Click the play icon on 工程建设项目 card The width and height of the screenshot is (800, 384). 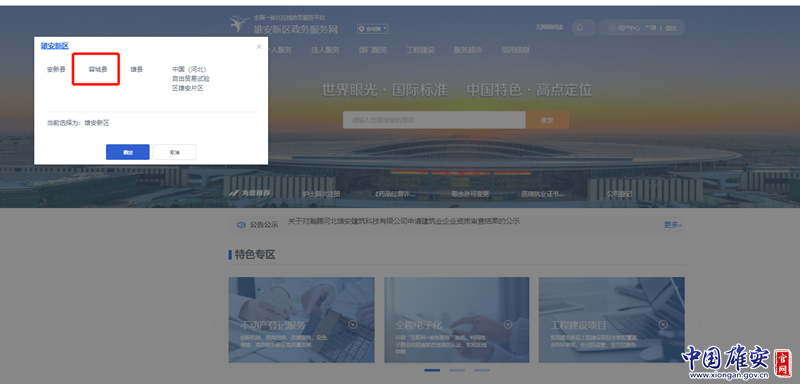click(663, 324)
